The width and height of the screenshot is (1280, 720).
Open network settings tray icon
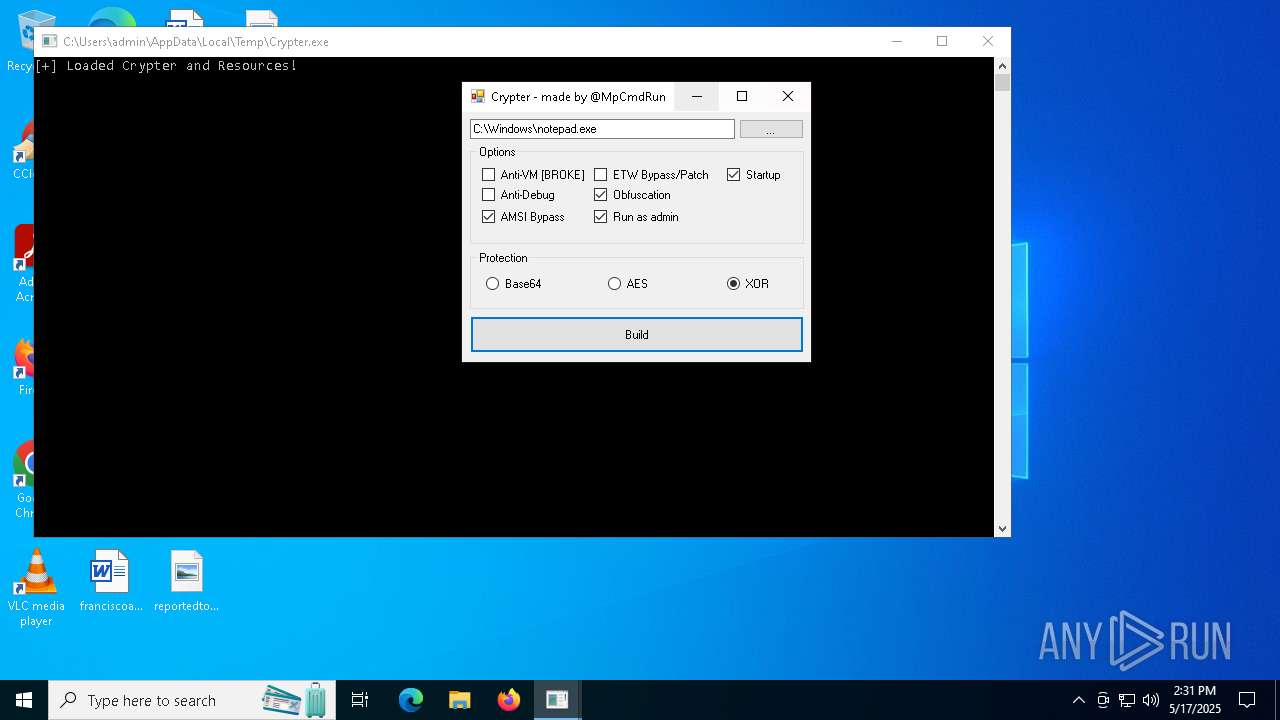click(x=1127, y=700)
